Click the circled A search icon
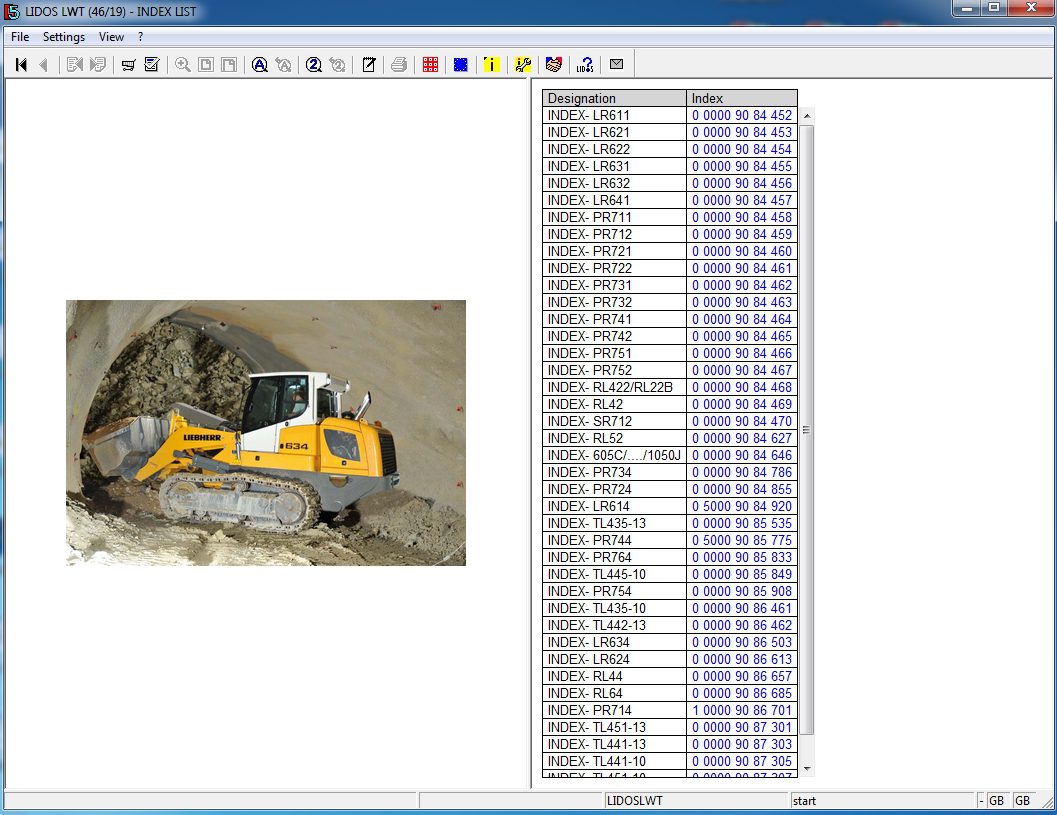The width and height of the screenshot is (1057, 815). (260, 65)
